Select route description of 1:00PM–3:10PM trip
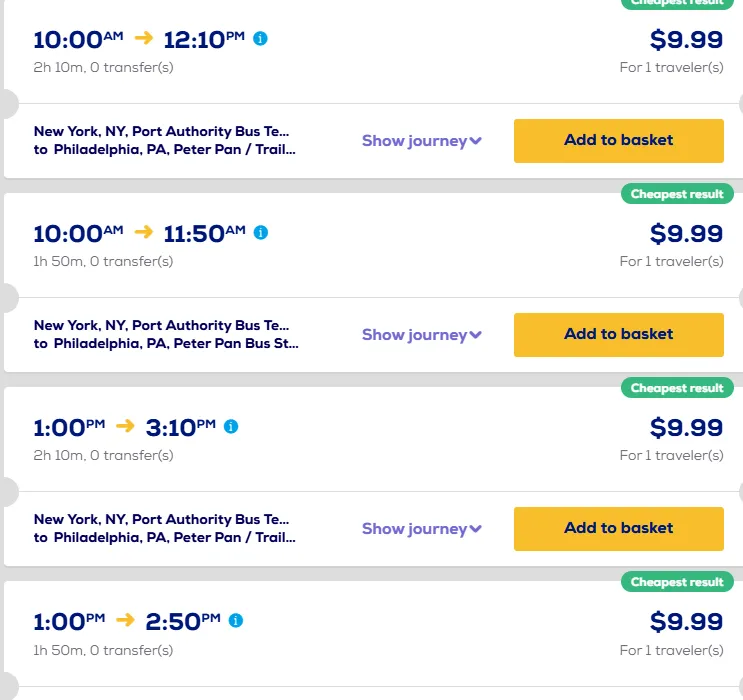The width and height of the screenshot is (743, 700). point(165,529)
